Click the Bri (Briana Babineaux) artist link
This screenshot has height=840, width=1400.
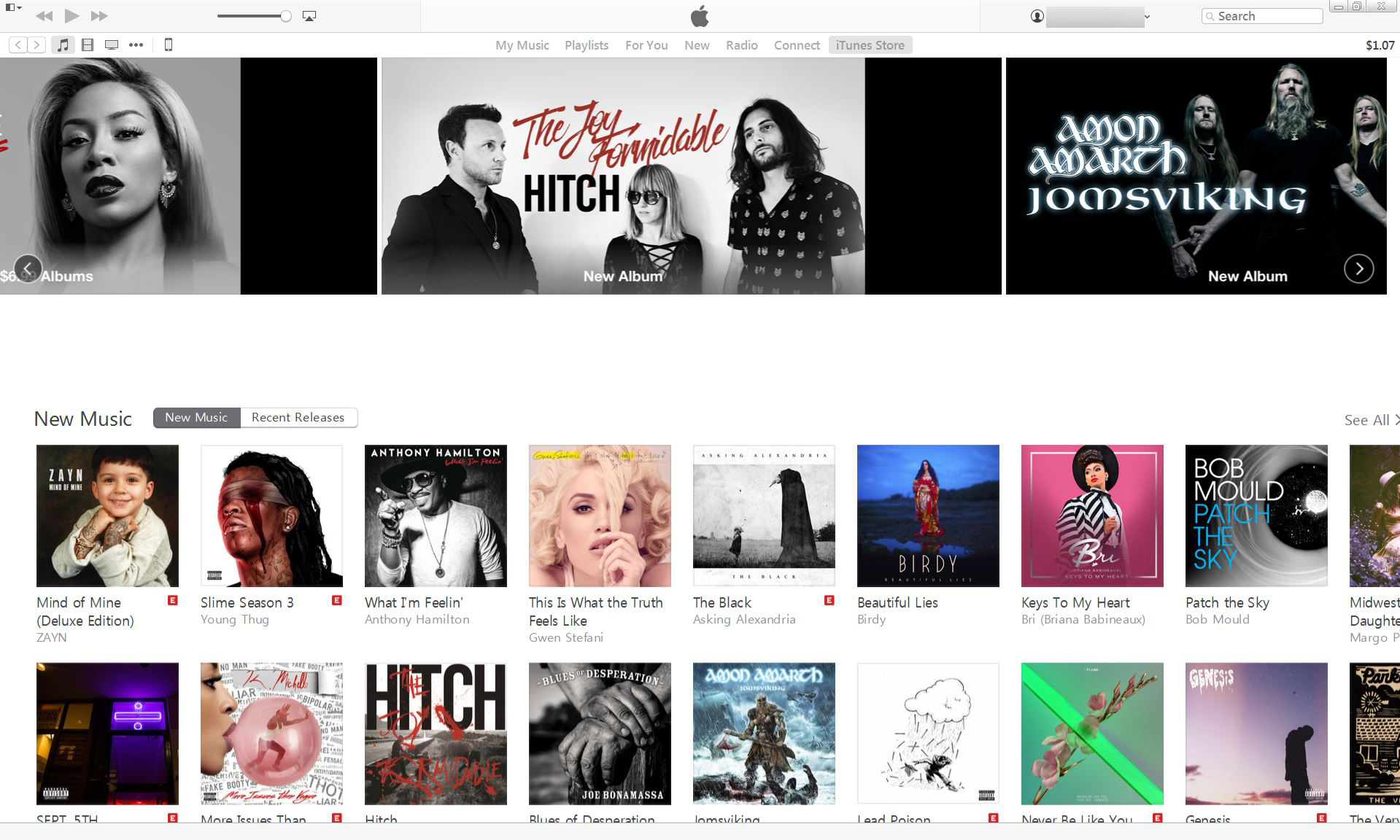point(1083,620)
